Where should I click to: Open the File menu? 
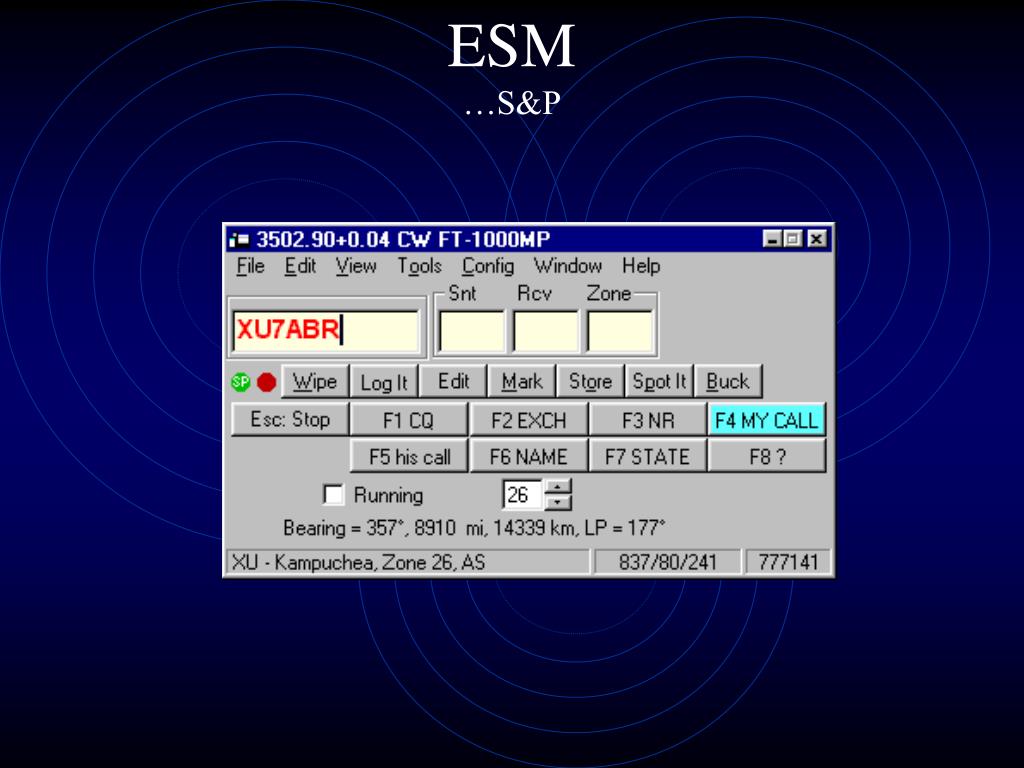[250, 266]
